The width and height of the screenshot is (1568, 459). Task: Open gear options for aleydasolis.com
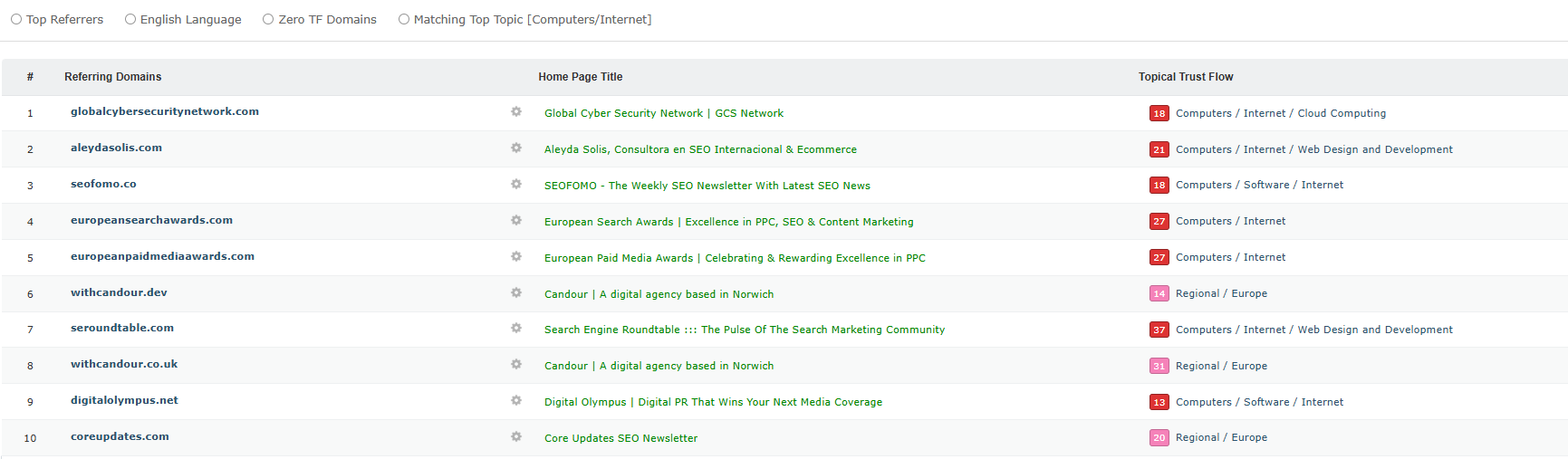(516, 148)
